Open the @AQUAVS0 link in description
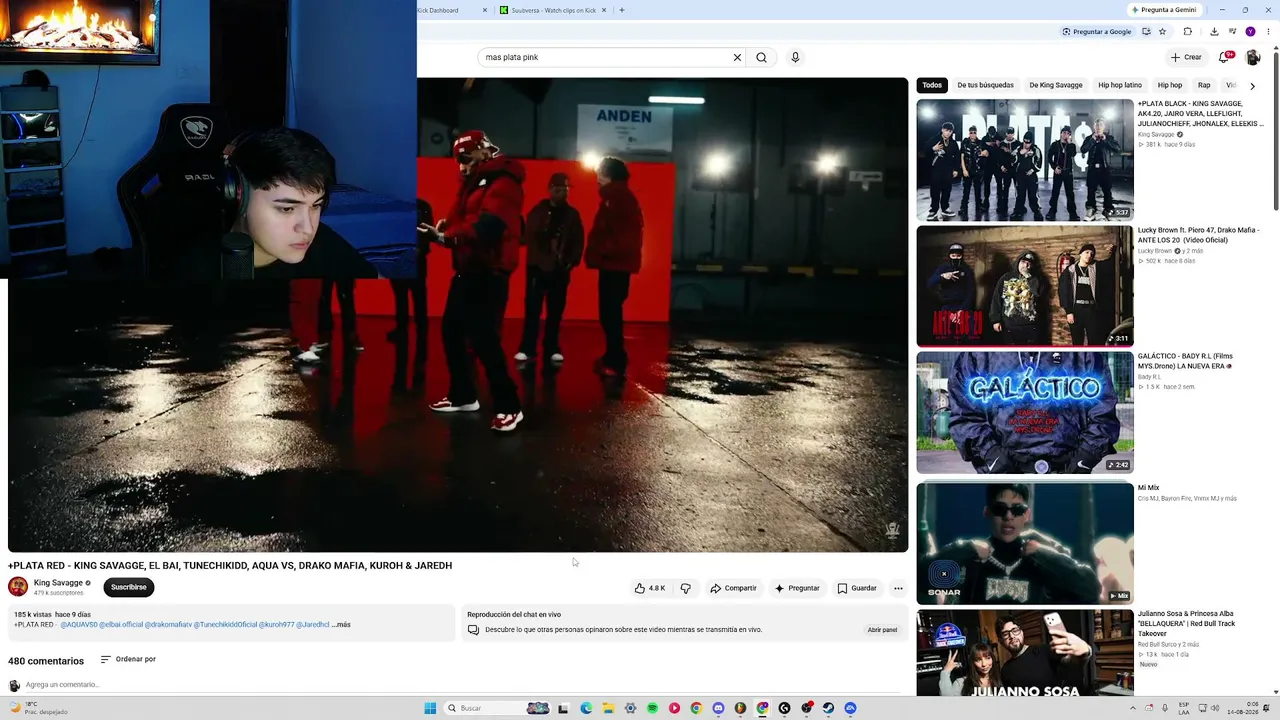The image size is (1280, 720). pos(79,625)
